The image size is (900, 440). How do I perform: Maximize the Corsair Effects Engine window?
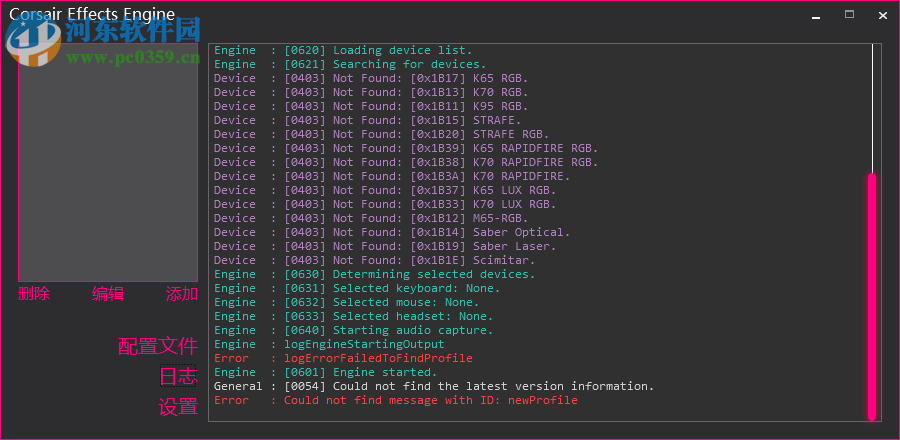(x=849, y=15)
